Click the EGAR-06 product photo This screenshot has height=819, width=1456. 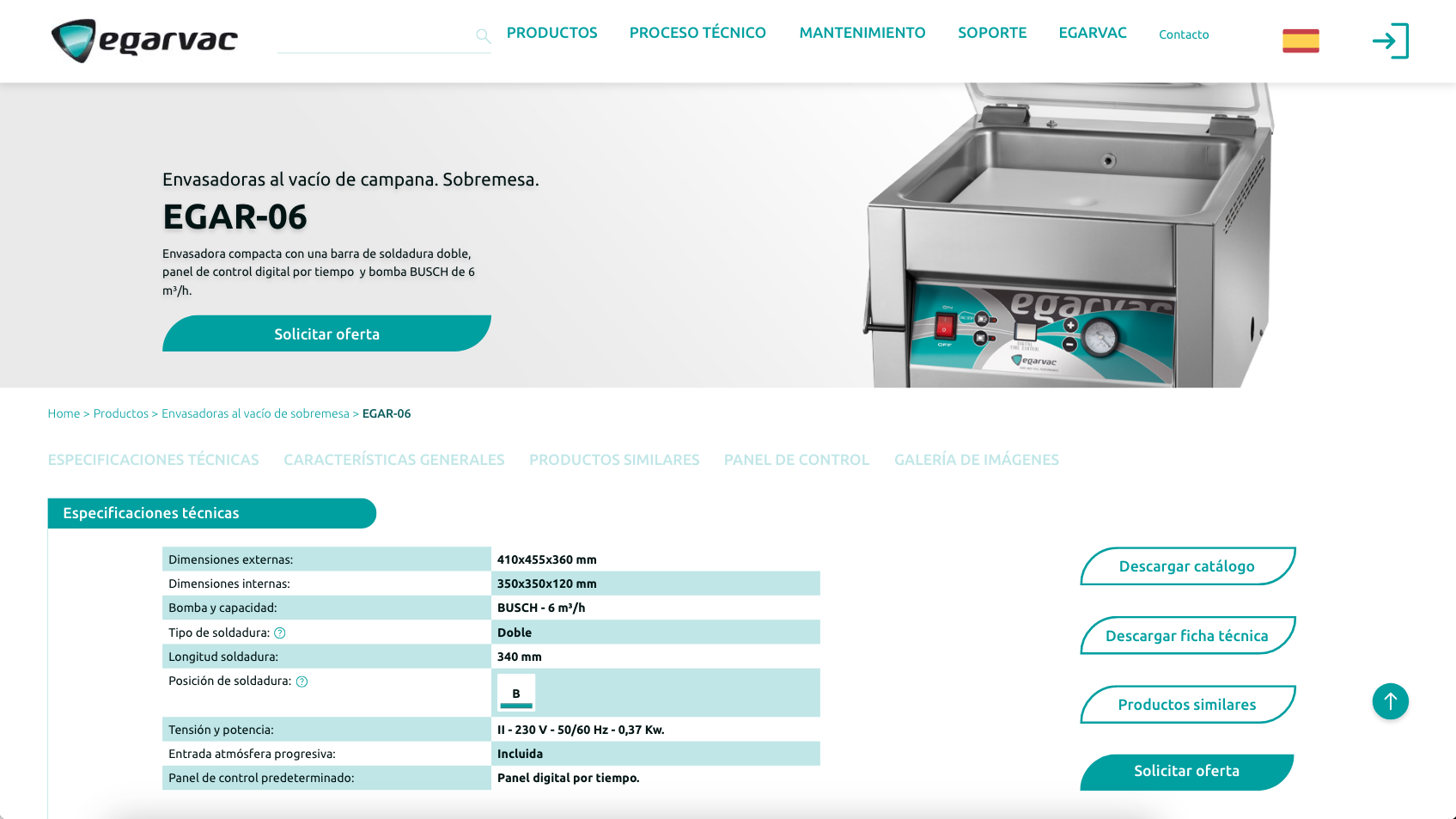click(1068, 235)
